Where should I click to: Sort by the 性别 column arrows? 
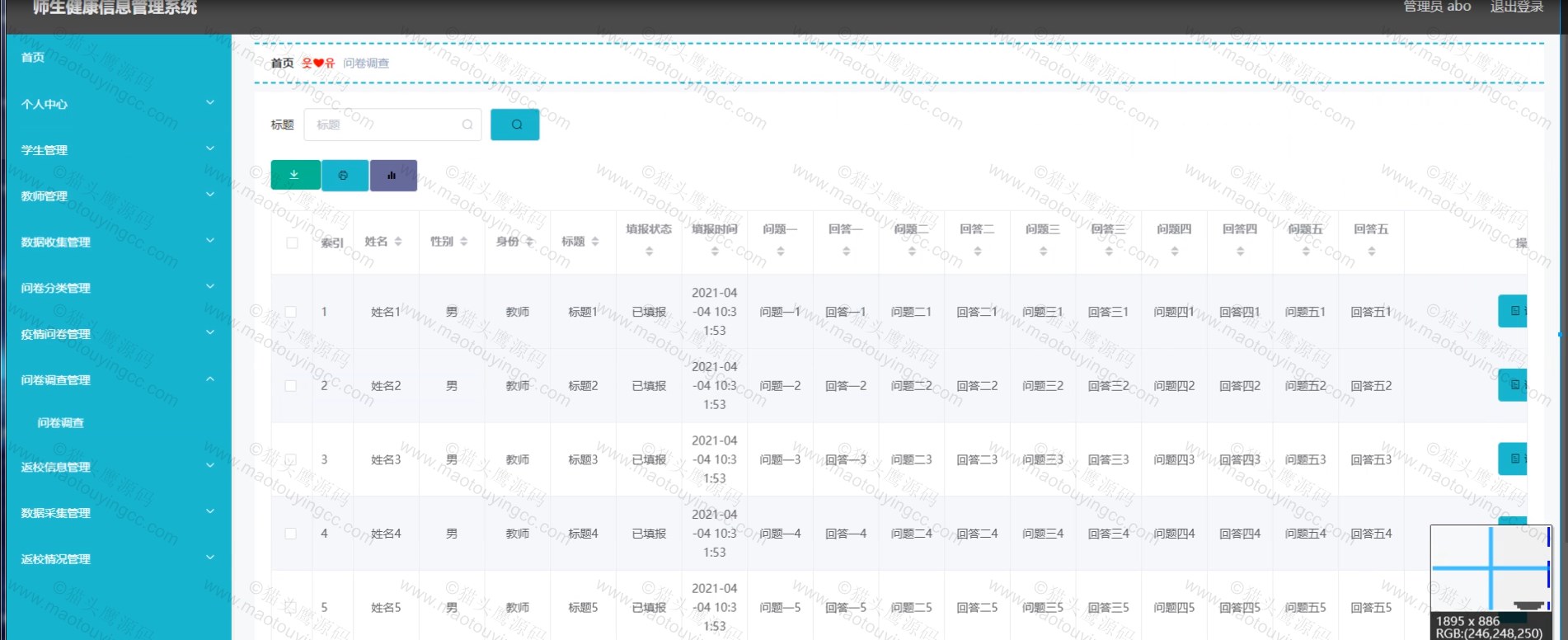tap(464, 242)
